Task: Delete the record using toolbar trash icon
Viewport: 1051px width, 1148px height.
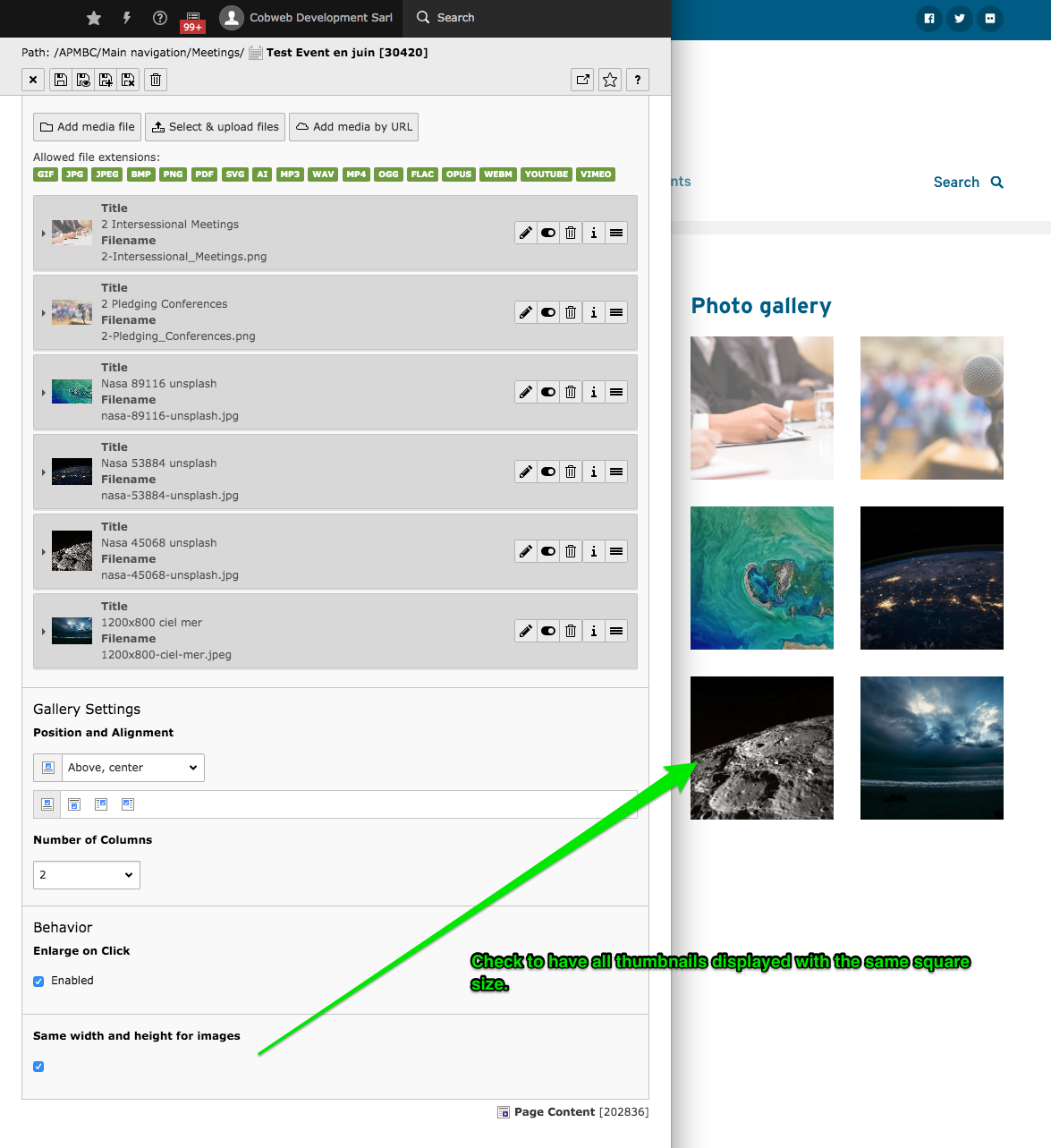Action: [156, 80]
